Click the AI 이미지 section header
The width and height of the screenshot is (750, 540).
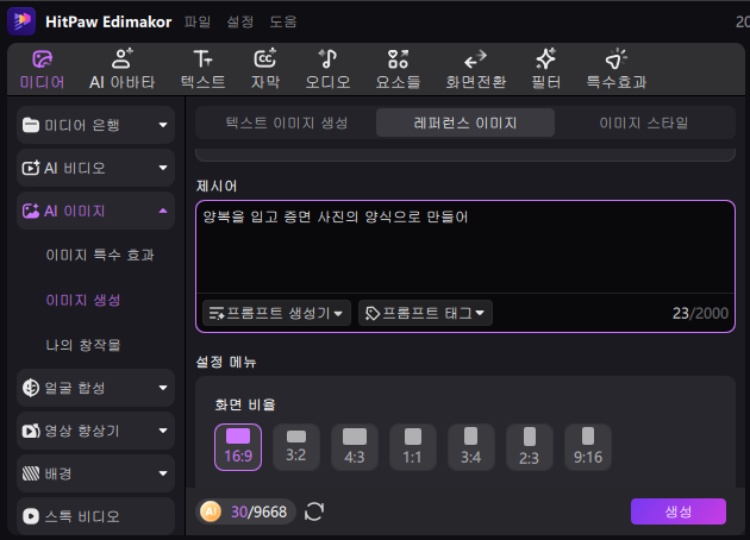[96, 211]
